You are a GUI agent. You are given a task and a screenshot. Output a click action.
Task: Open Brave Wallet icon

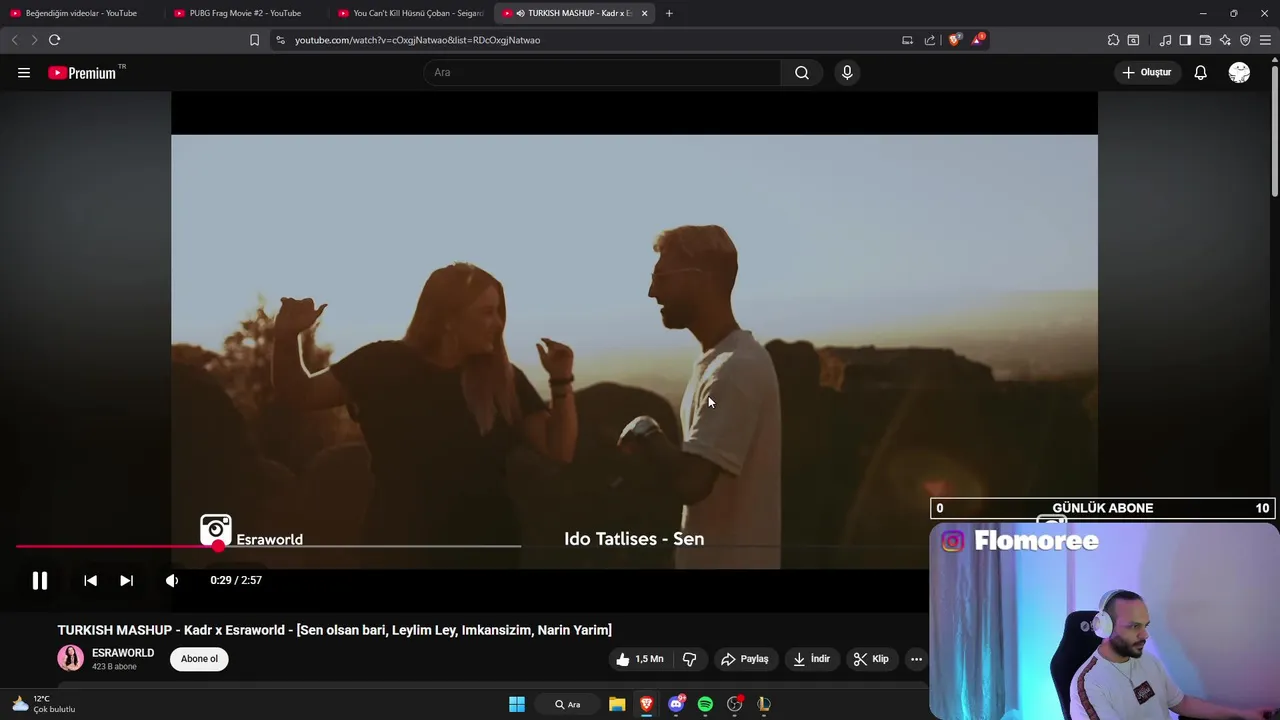pos(1205,40)
